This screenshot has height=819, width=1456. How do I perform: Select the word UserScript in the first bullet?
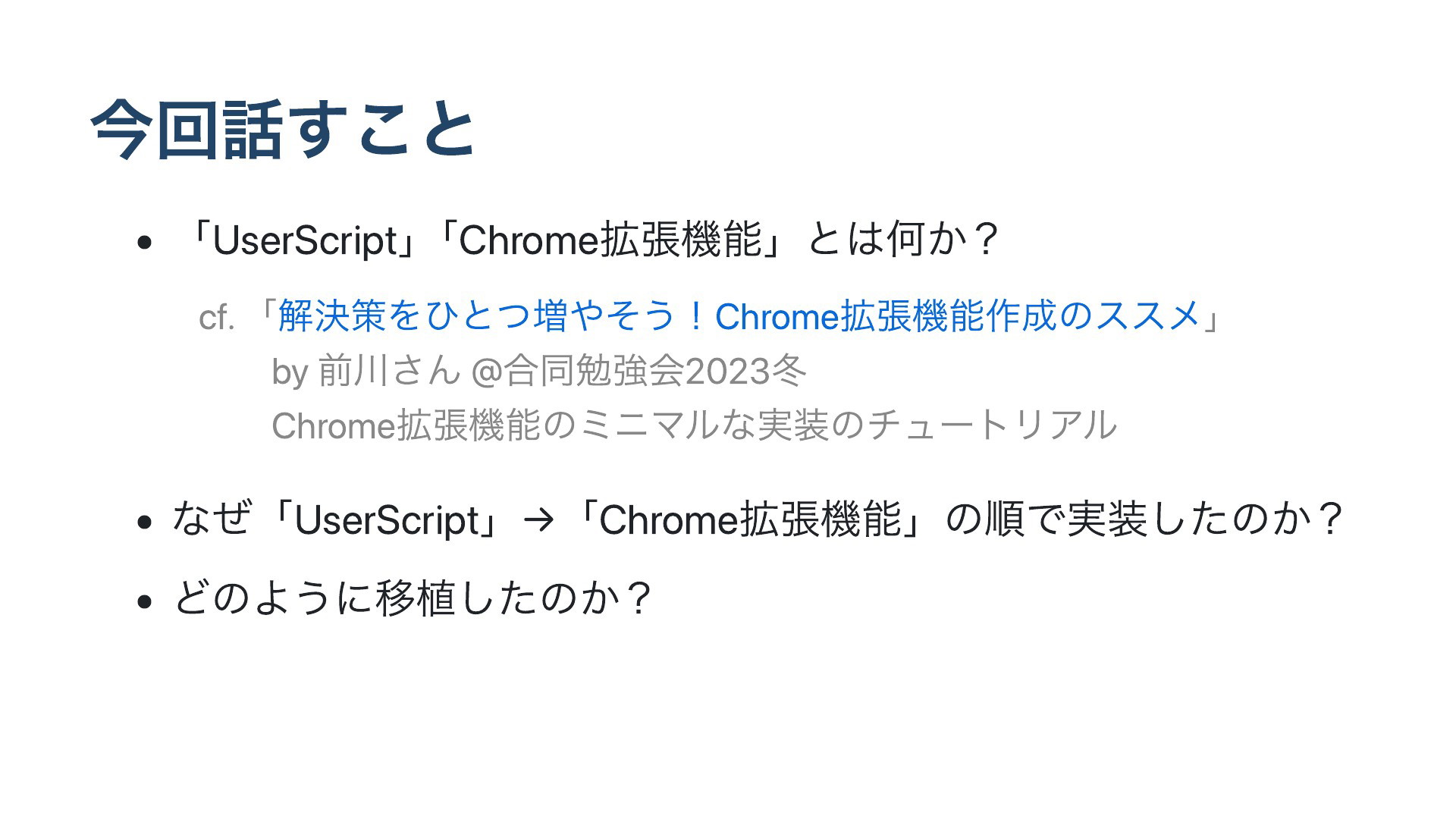pyautogui.click(x=306, y=241)
